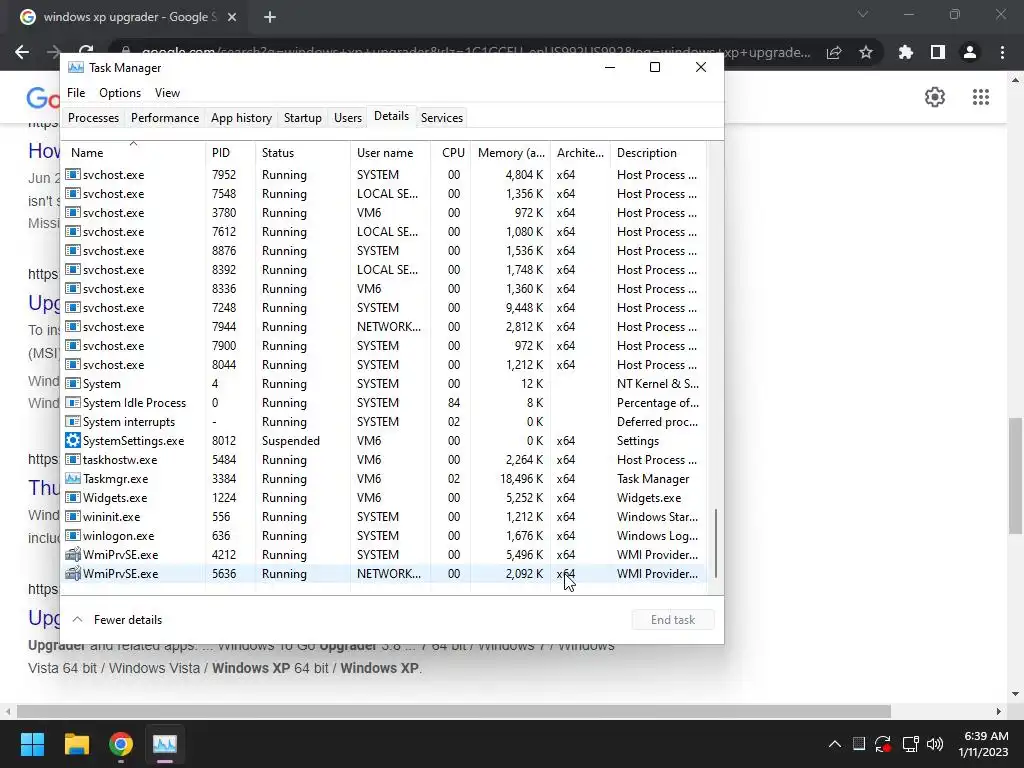Image resolution: width=1024 pixels, height=768 pixels.
Task: Click the SystemSettings.exe gear icon
Action: tap(73, 441)
